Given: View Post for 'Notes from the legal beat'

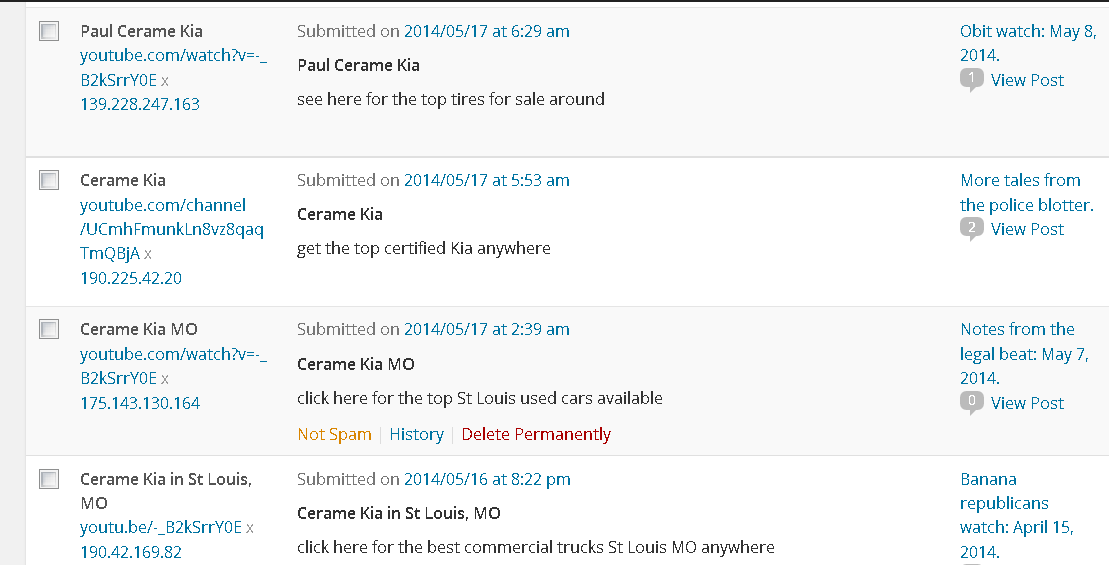Looking at the screenshot, I should pos(1027,403).
